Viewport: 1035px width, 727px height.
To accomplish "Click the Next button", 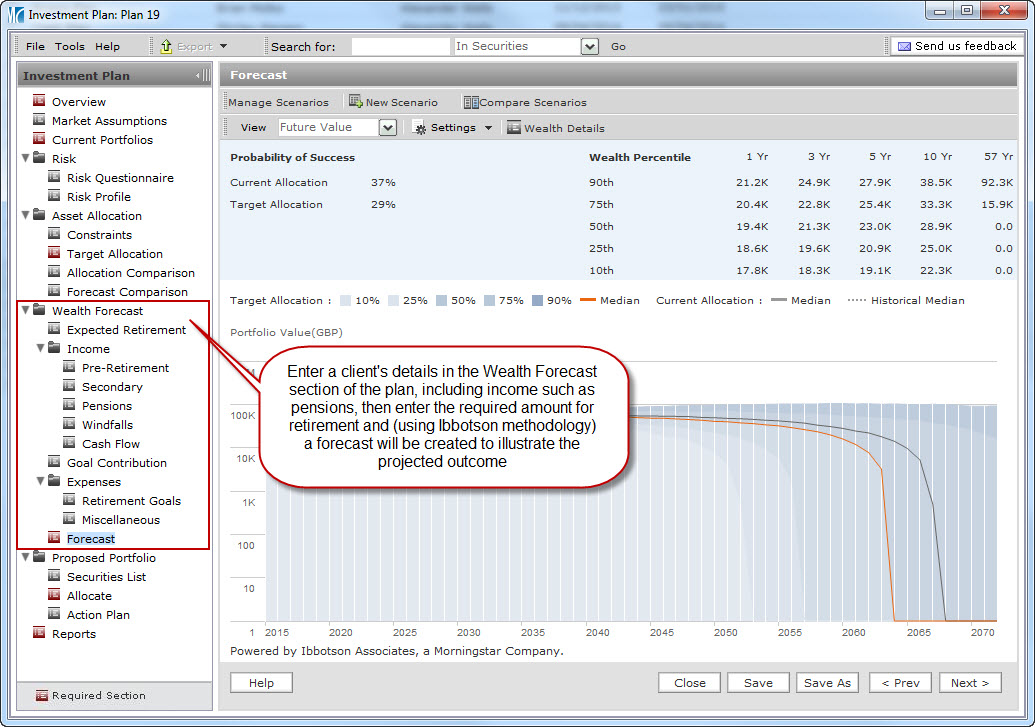I will click(x=969, y=683).
